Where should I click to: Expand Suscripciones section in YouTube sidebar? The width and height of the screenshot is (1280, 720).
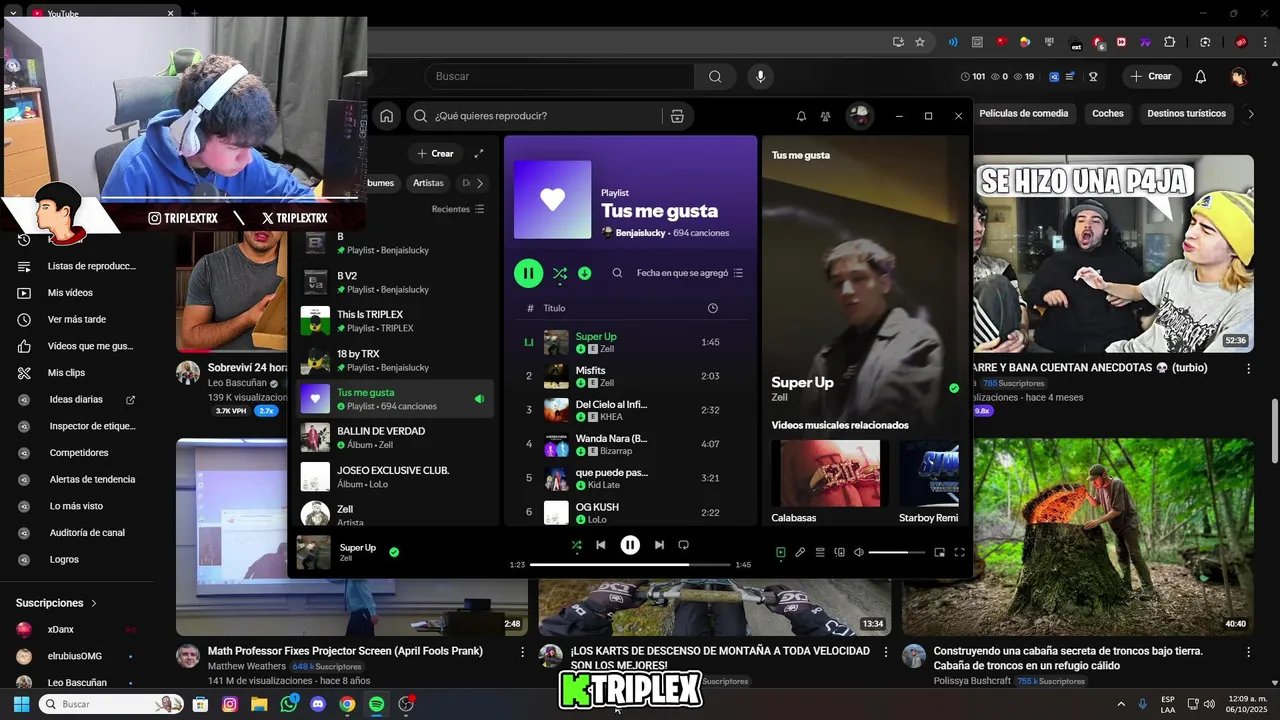point(57,603)
